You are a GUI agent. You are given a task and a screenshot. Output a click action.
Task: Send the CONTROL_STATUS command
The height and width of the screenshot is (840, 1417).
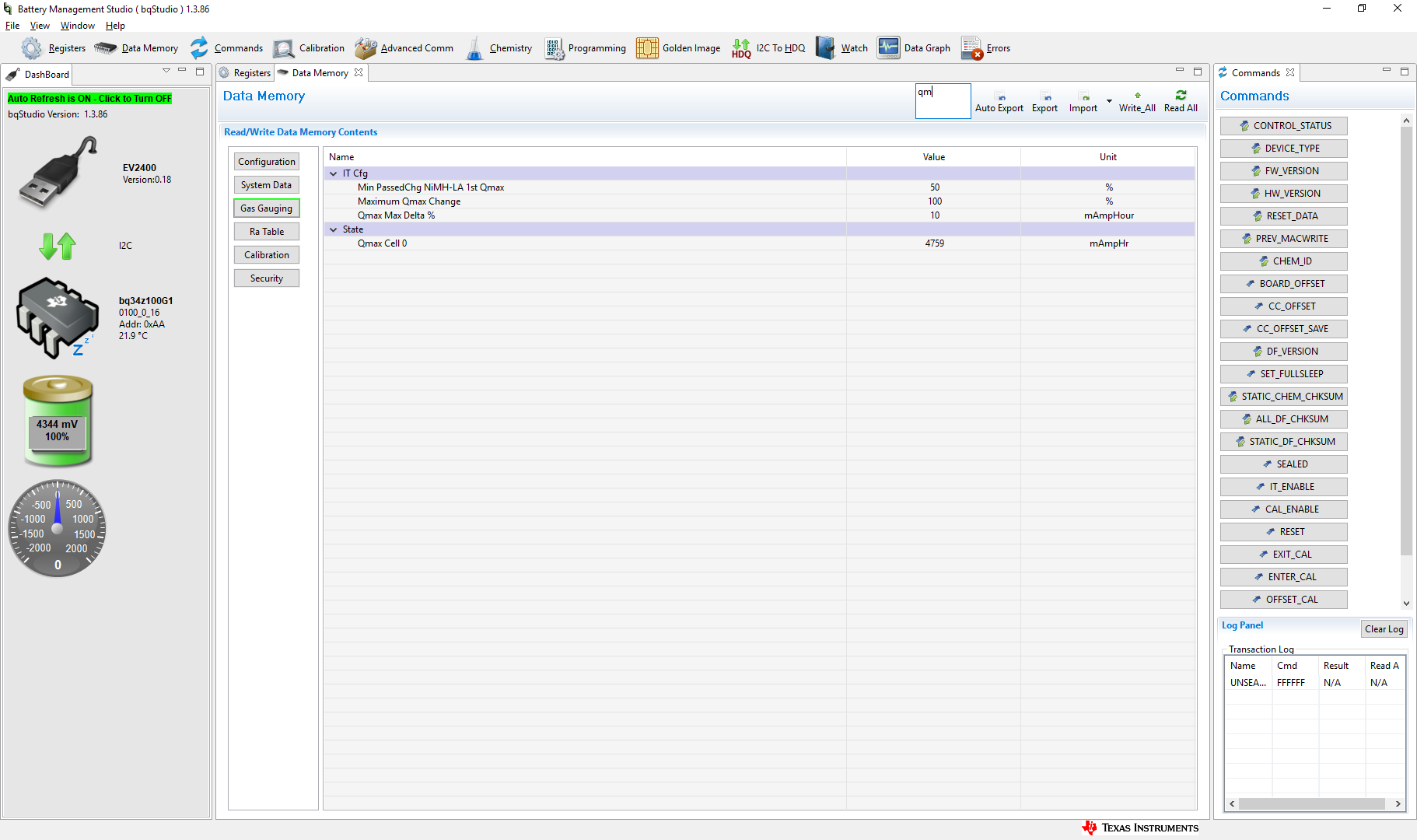coord(1284,126)
